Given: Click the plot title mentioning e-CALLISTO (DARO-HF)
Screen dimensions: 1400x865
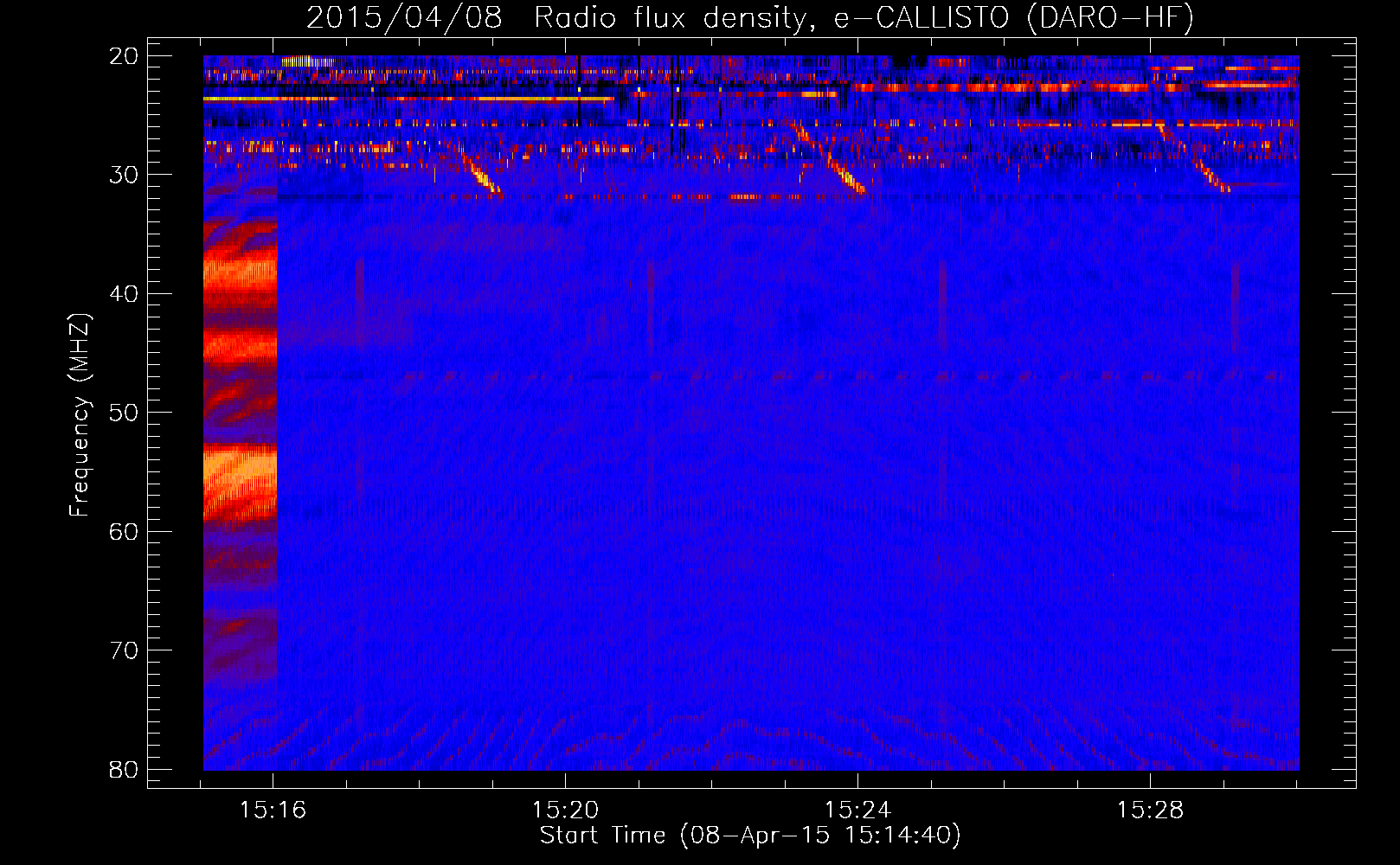Looking at the screenshot, I should point(750,17).
